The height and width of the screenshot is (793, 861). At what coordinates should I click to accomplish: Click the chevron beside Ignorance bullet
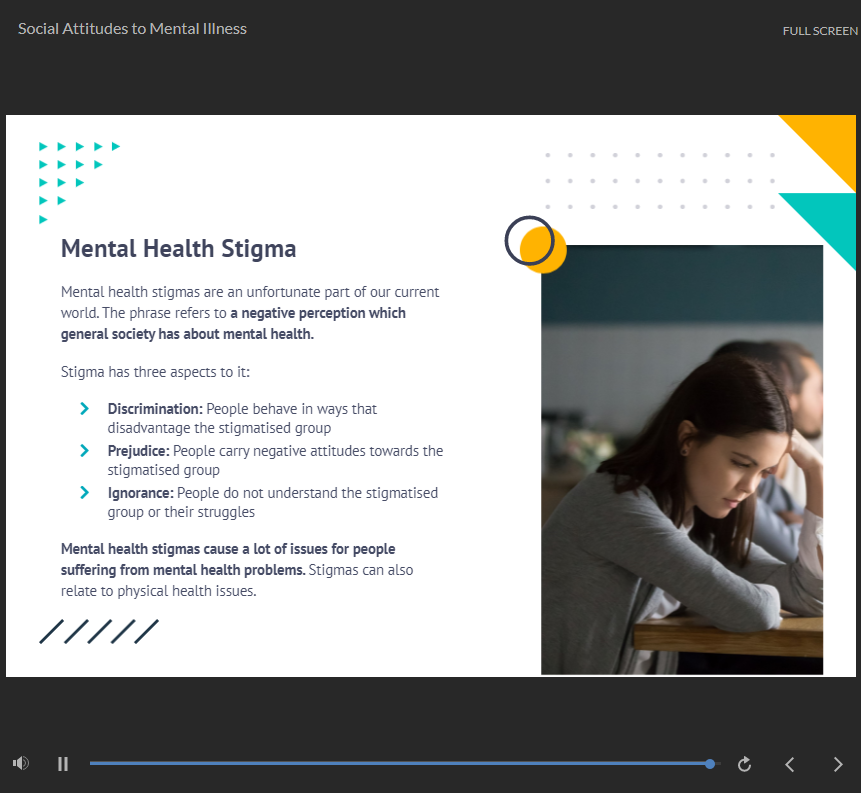pos(85,493)
